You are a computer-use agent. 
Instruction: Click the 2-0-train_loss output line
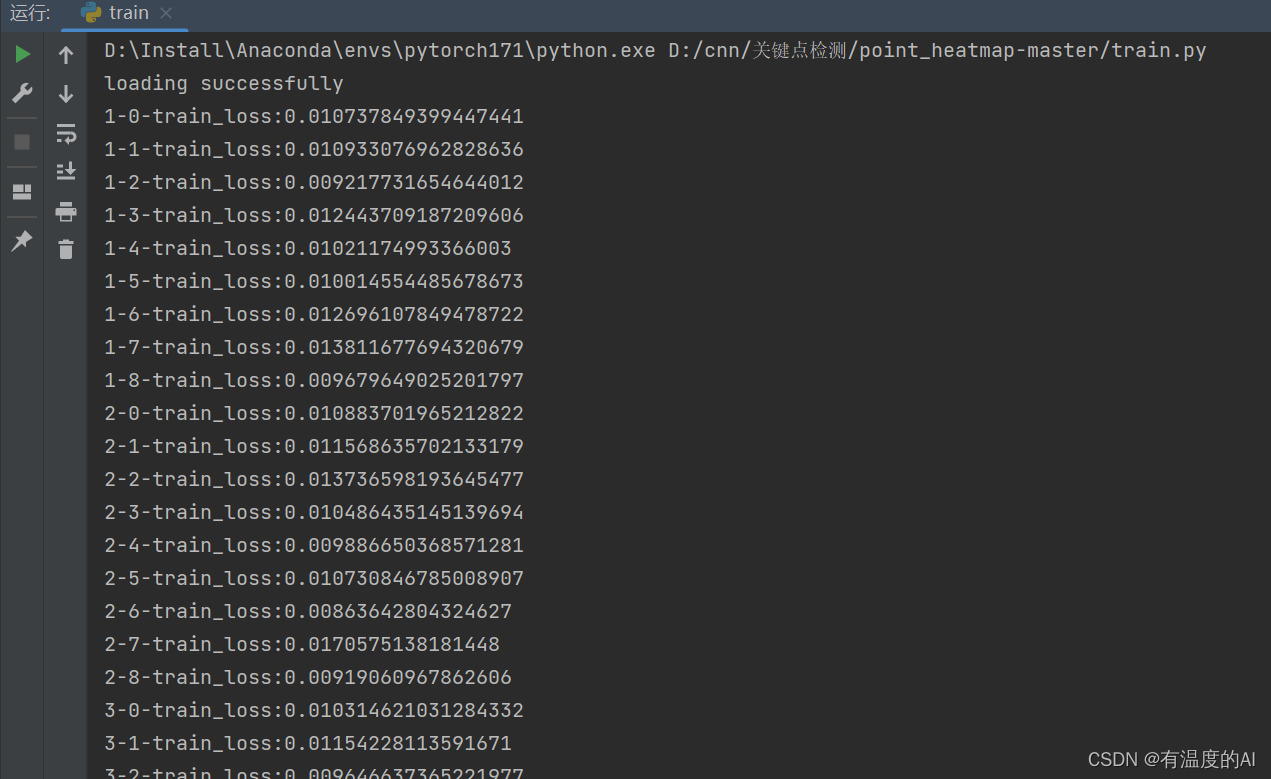[314, 414]
